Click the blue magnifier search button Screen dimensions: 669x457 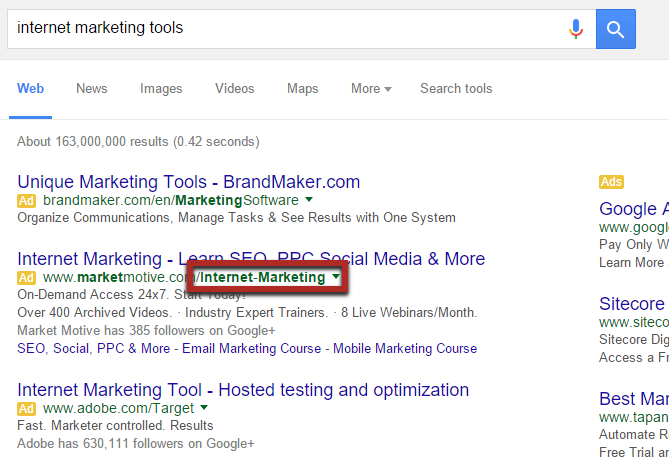(616, 28)
